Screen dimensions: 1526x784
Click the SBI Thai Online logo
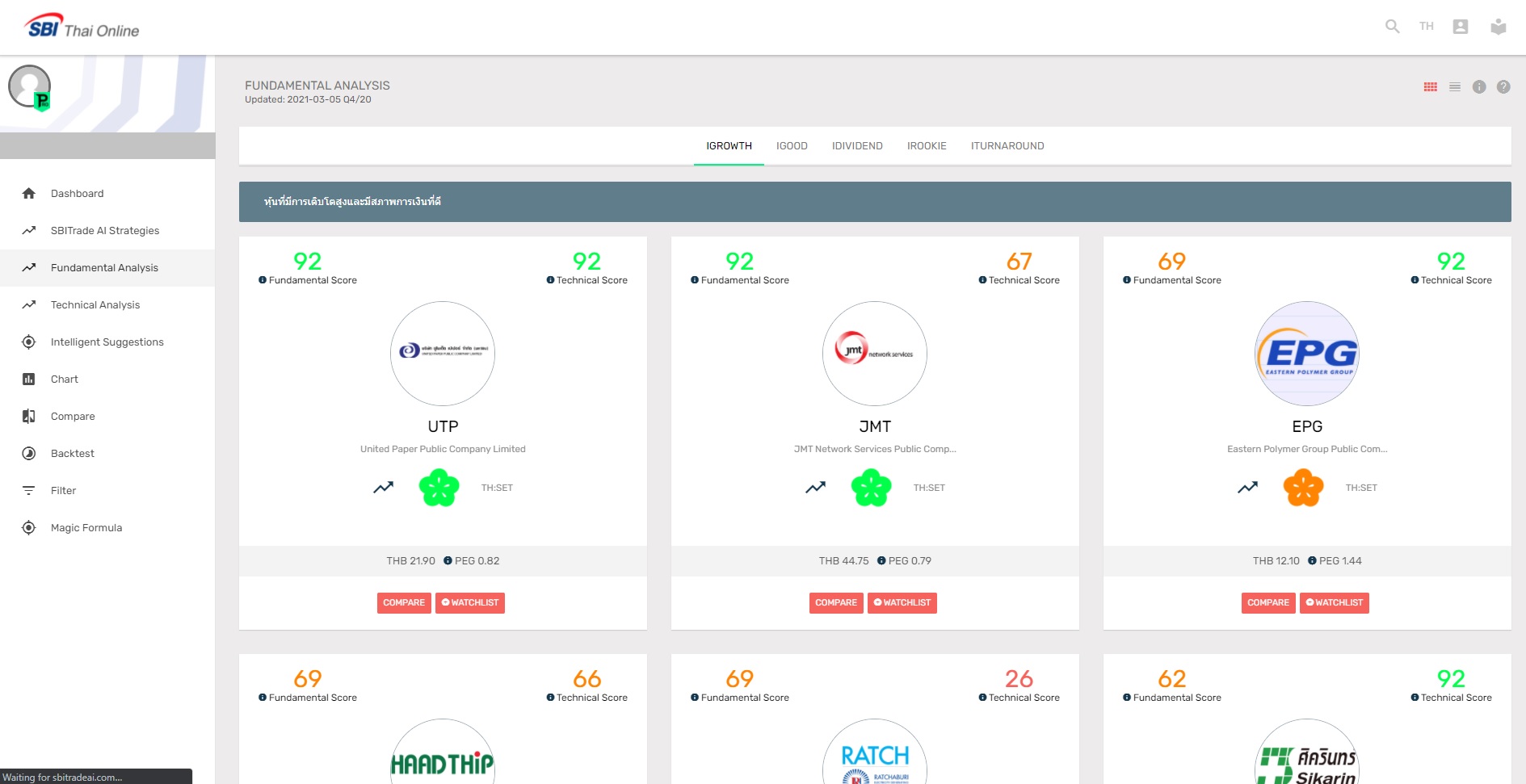pyautogui.click(x=82, y=27)
